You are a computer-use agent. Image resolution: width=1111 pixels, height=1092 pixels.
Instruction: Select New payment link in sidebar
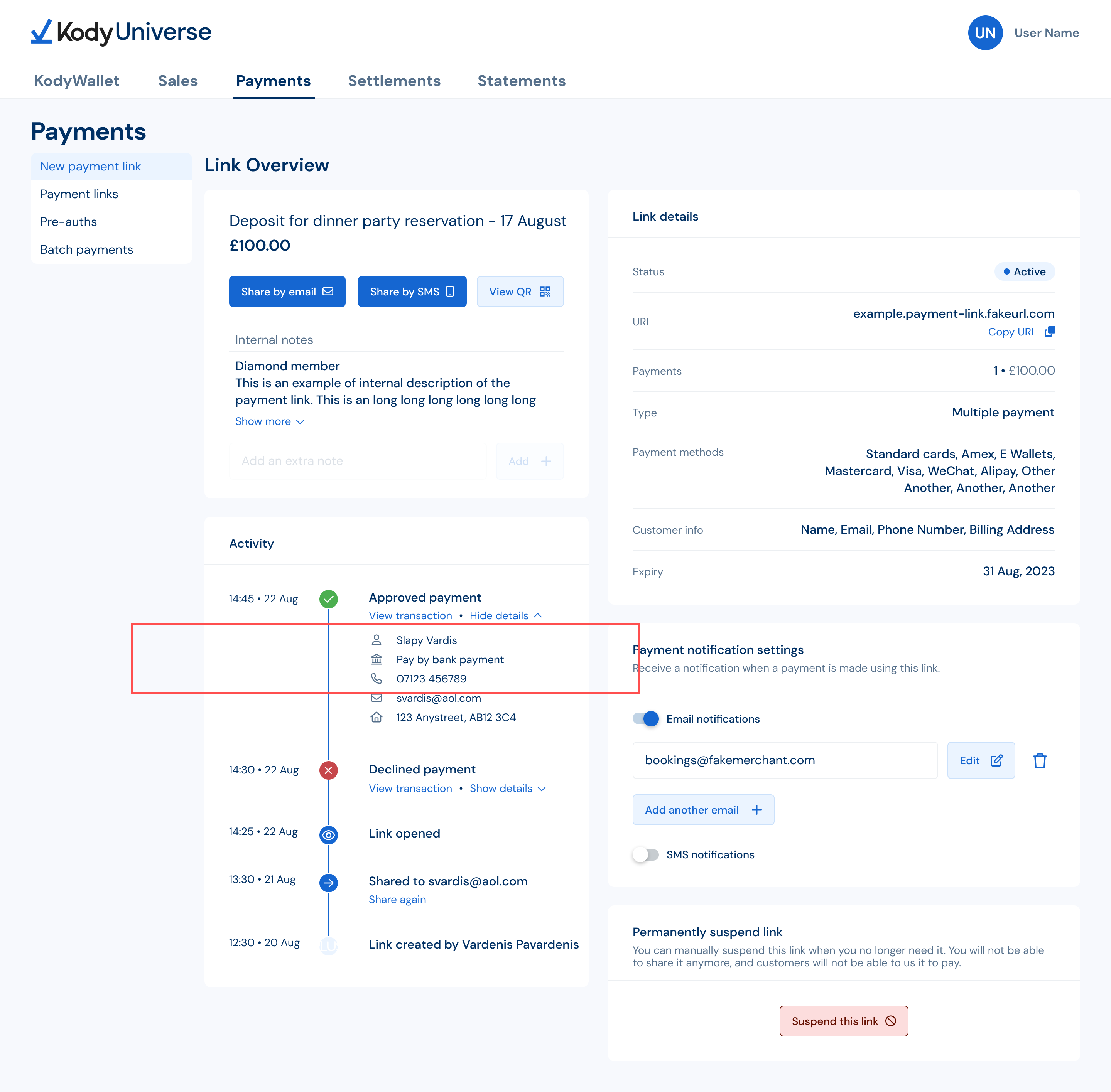(111, 166)
